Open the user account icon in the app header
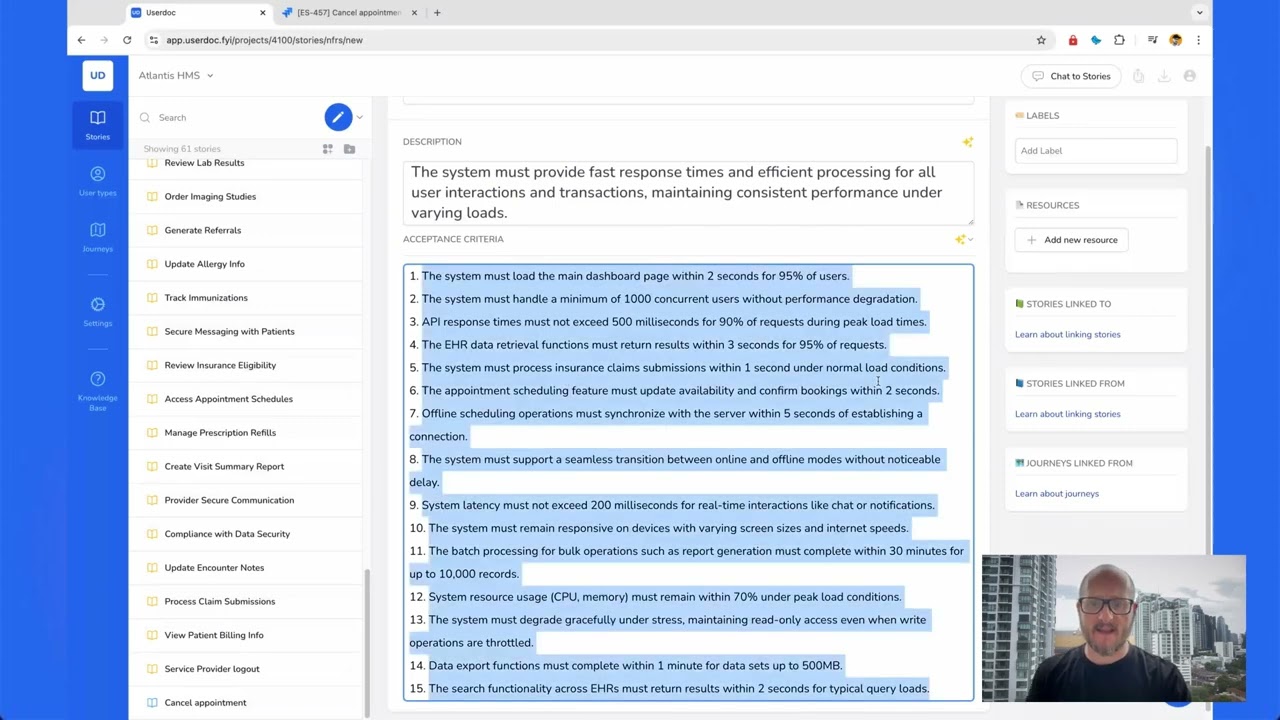Image resolution: width=1280 pixels, height=720 pixels. (1190, 76)
